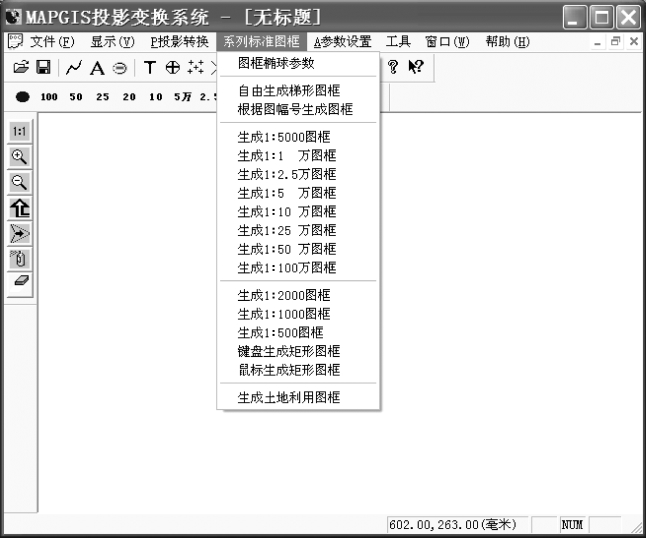Image resolution: width=646 pixels, height=538 pixels.
Task: Open a file with the folder icon
Action: pos(21,67)
